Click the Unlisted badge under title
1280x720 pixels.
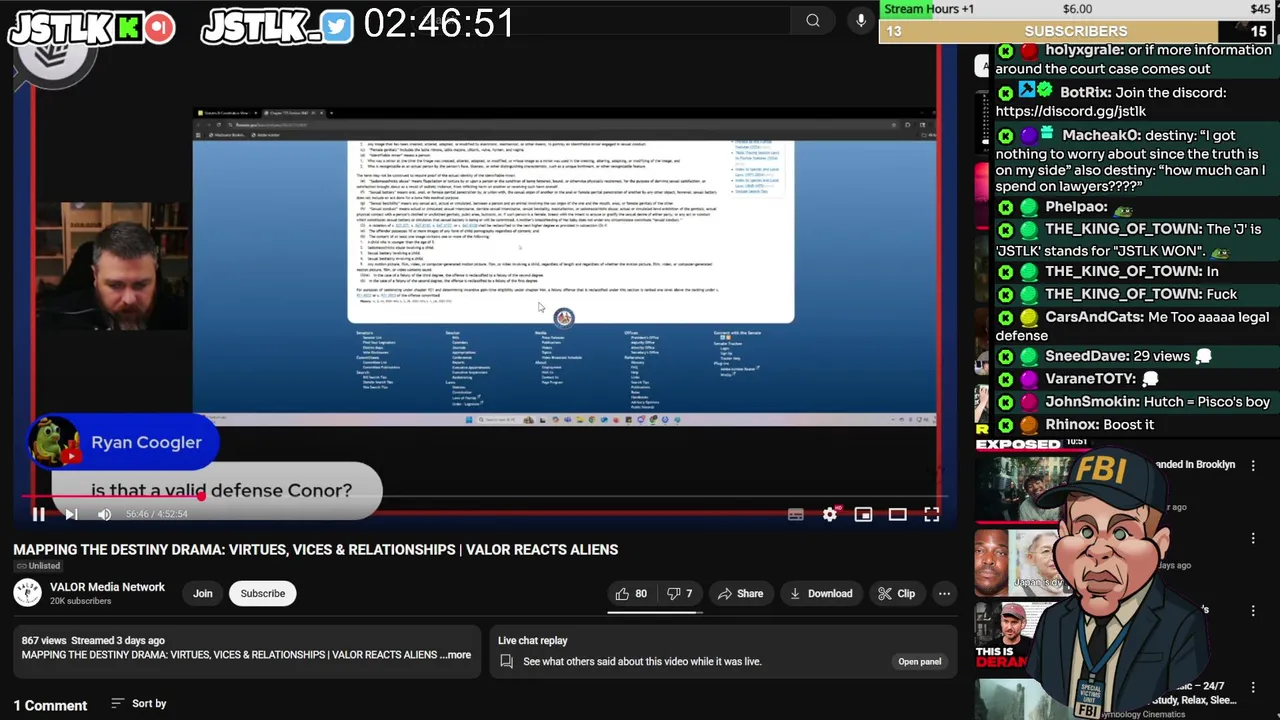[x=37, y=566]
